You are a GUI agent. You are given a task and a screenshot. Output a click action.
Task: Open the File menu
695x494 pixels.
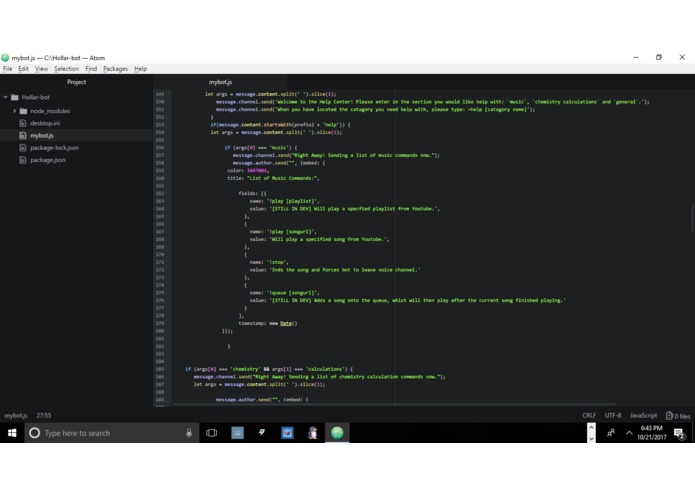click(x=8, y=69)
